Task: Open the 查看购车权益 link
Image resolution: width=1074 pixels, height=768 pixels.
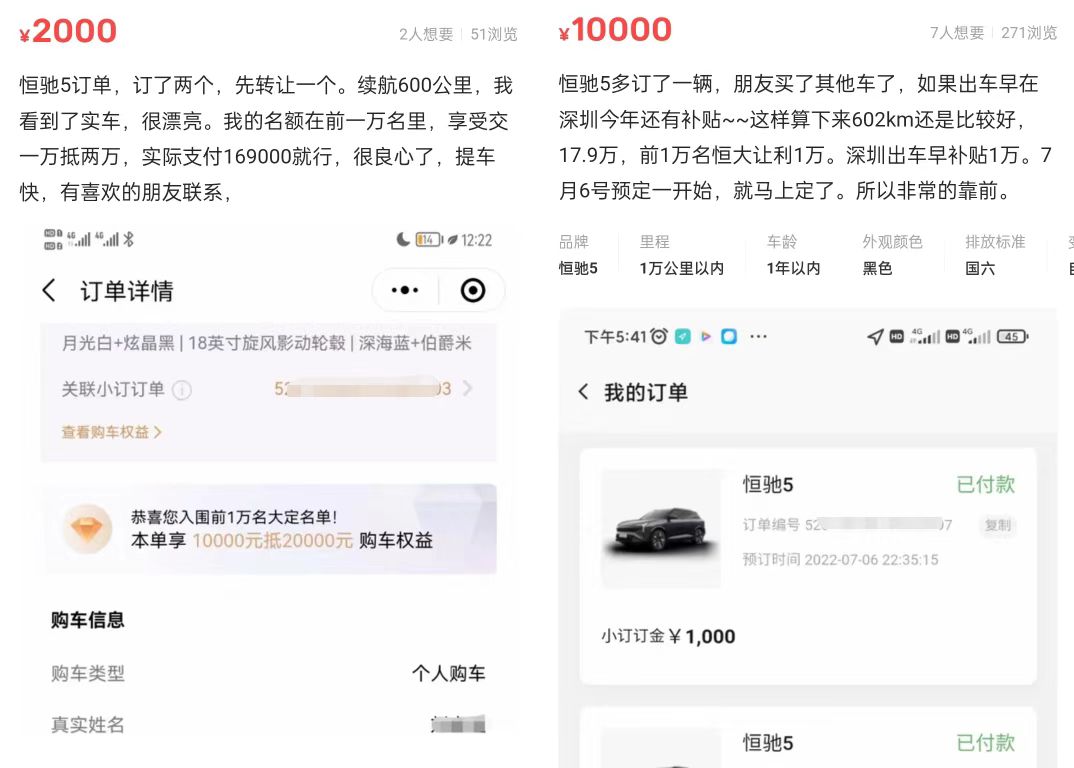Action: point(112,432)
